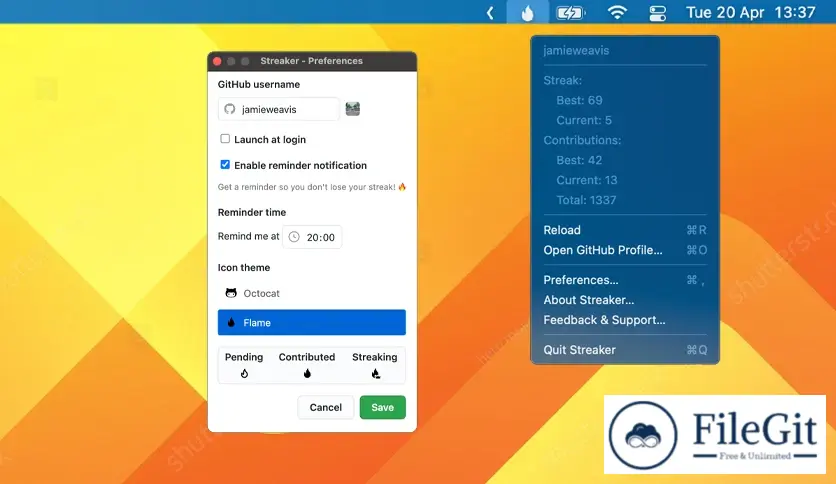The height and width of the screenshot is (484, 836).
Task: Click the Pending label in theme preview
Action: 244,357
